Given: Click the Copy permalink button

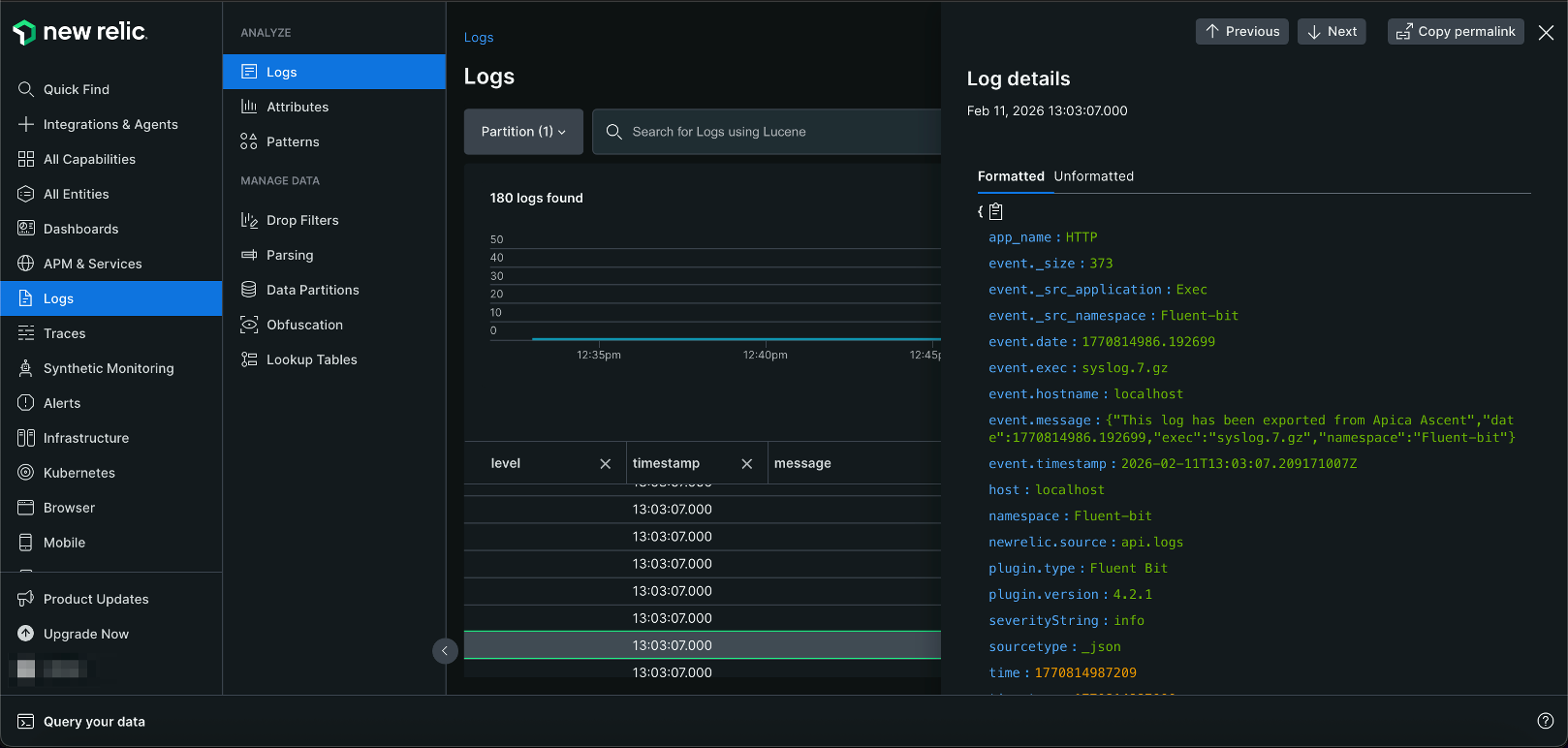Looking at the screenshot, I should [x=1456, y=32].
